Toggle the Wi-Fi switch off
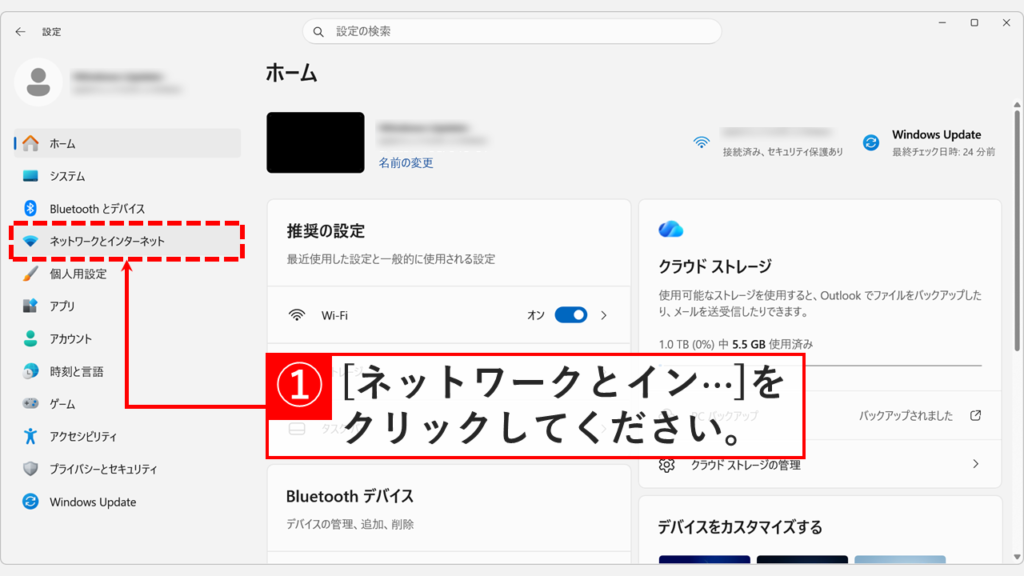Image resolution: width=1024 pixels, height=576 pixels. click(x=569, y=314)
